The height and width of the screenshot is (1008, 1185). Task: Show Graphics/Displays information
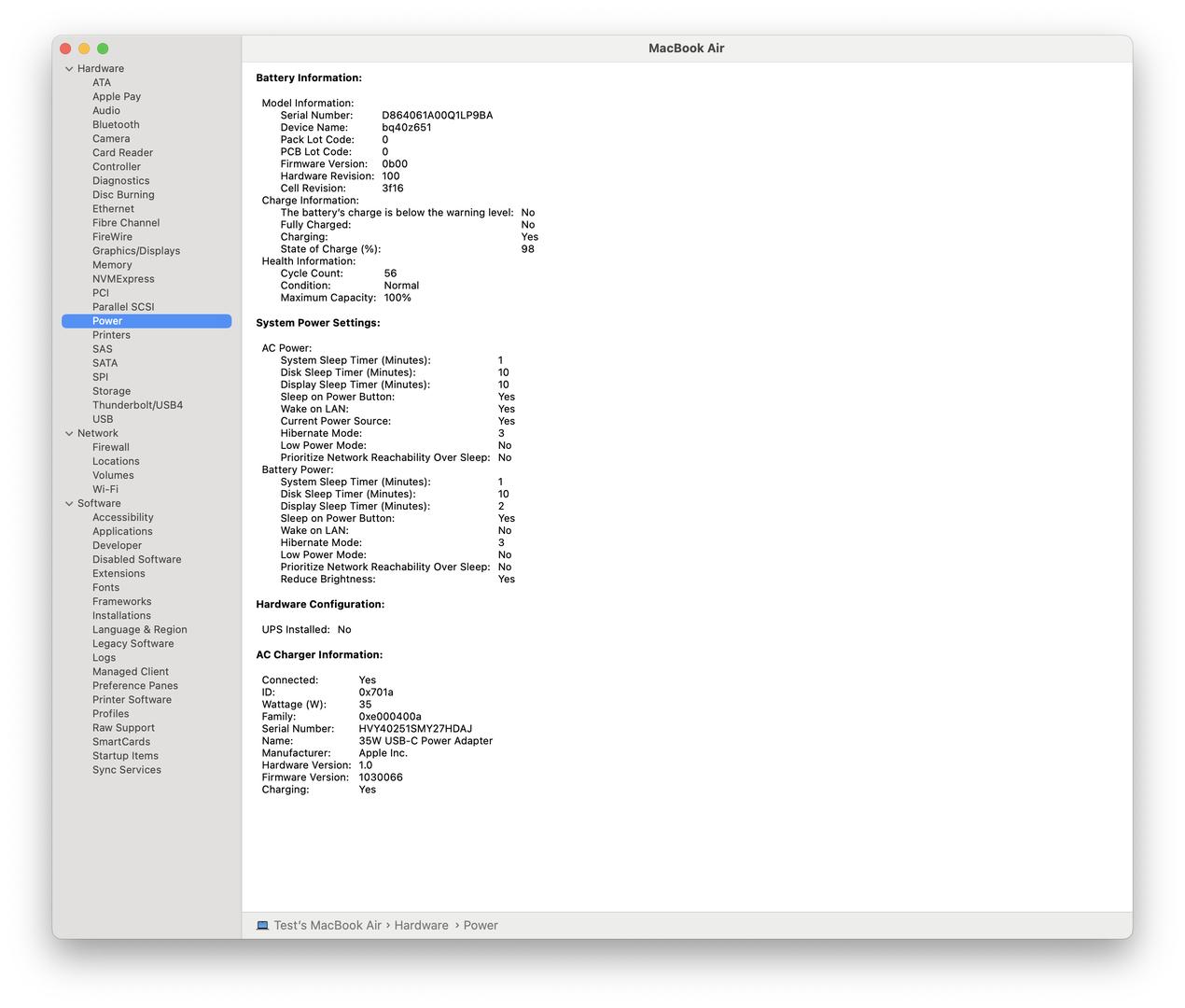[136, 251]
